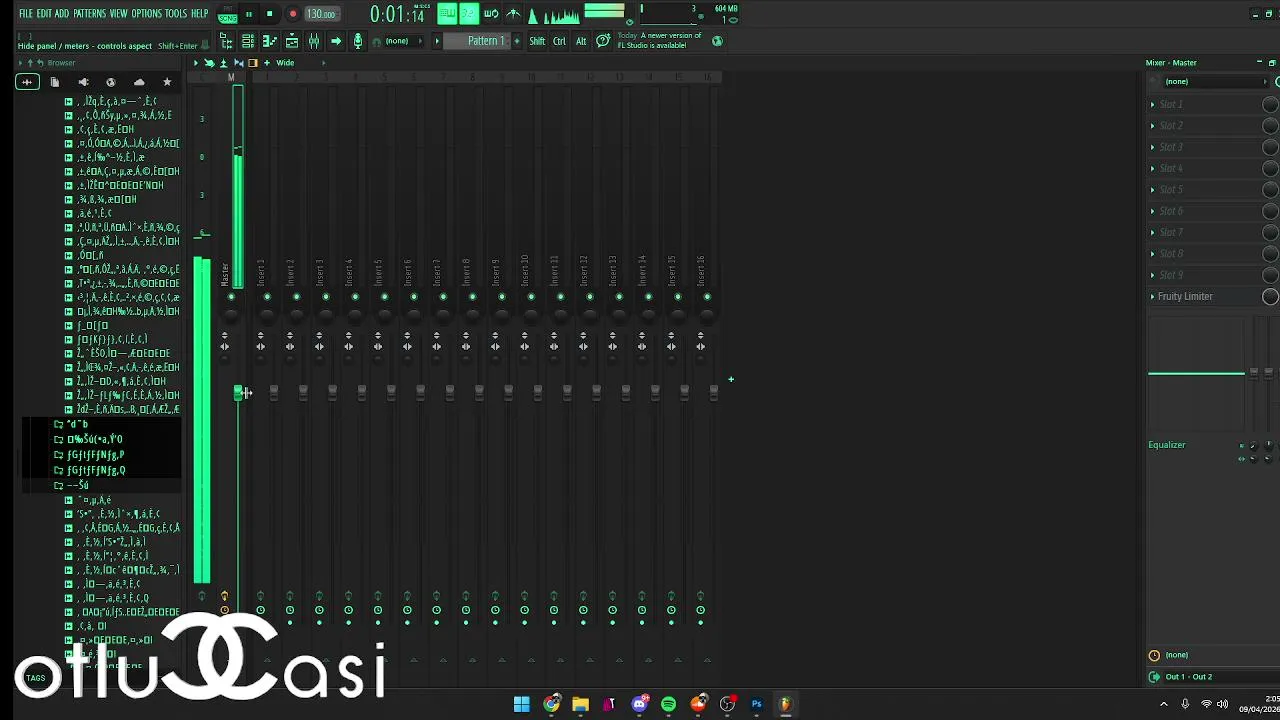This screenshot has width=1280, height=720.
Task: Select the browser starred favorites tab icon
Action: 167,82
